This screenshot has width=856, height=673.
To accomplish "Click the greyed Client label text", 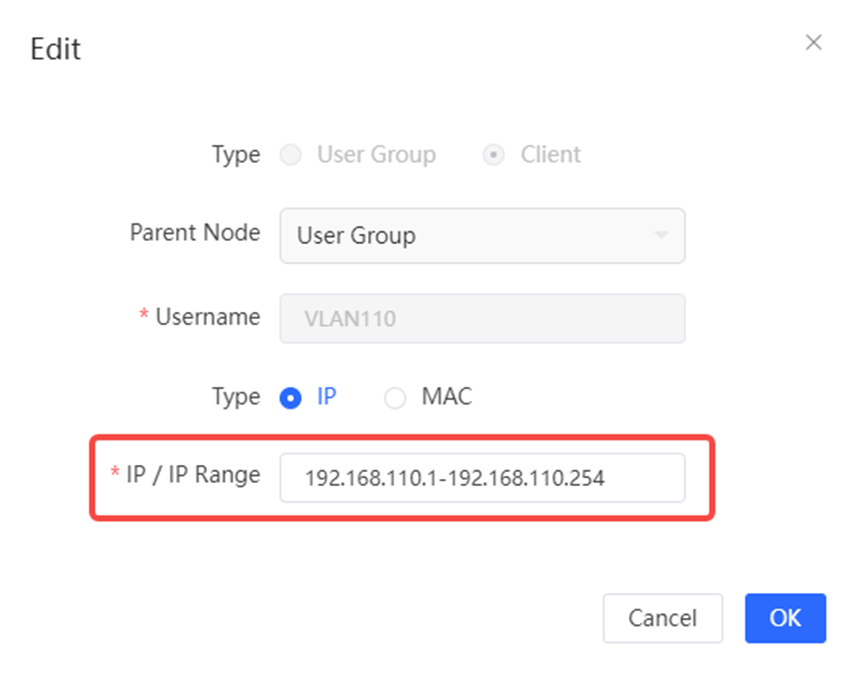I will click(x=550, y=154).
